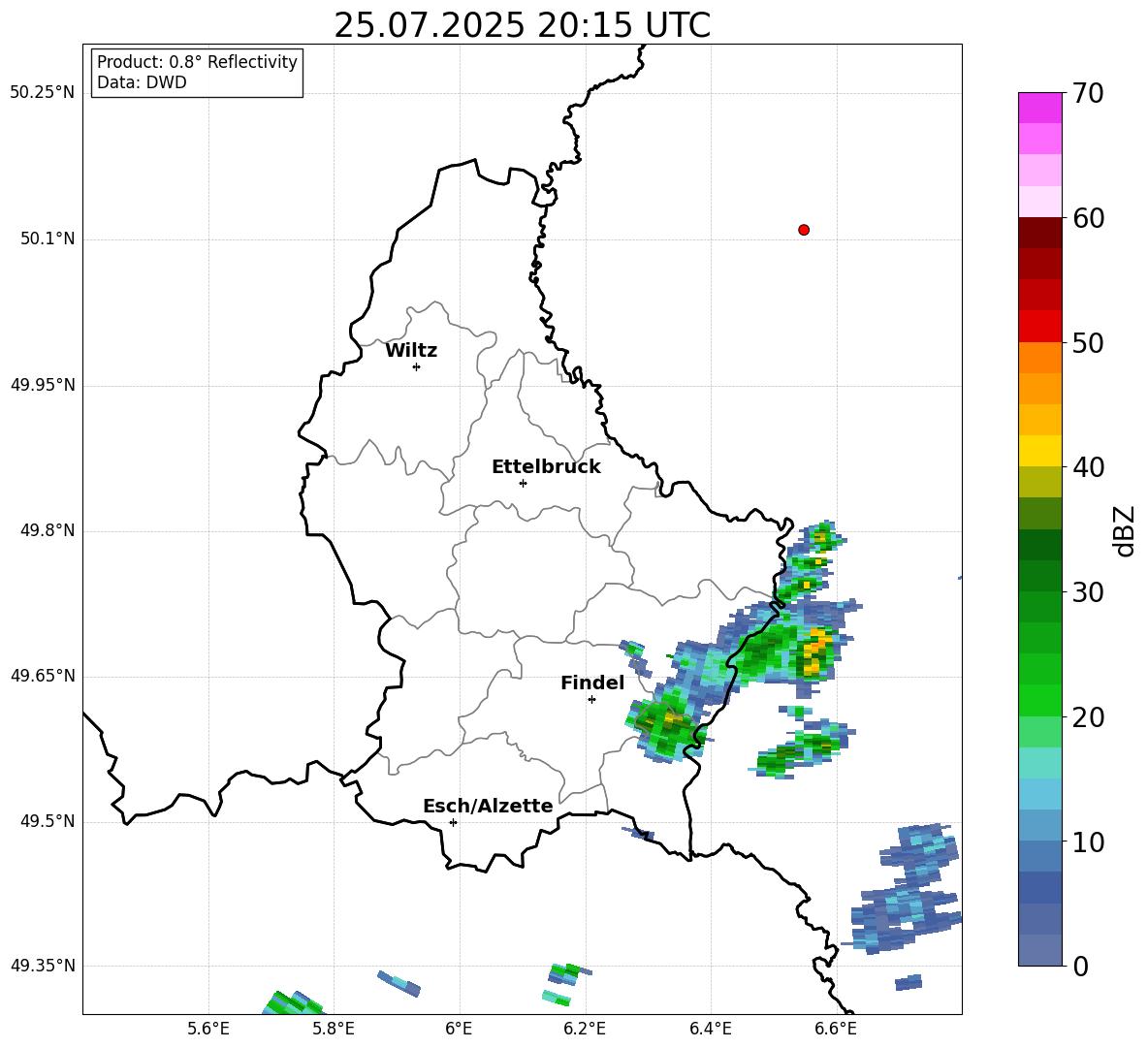Click the 40 tick on the colorbar

point(1087,467)
